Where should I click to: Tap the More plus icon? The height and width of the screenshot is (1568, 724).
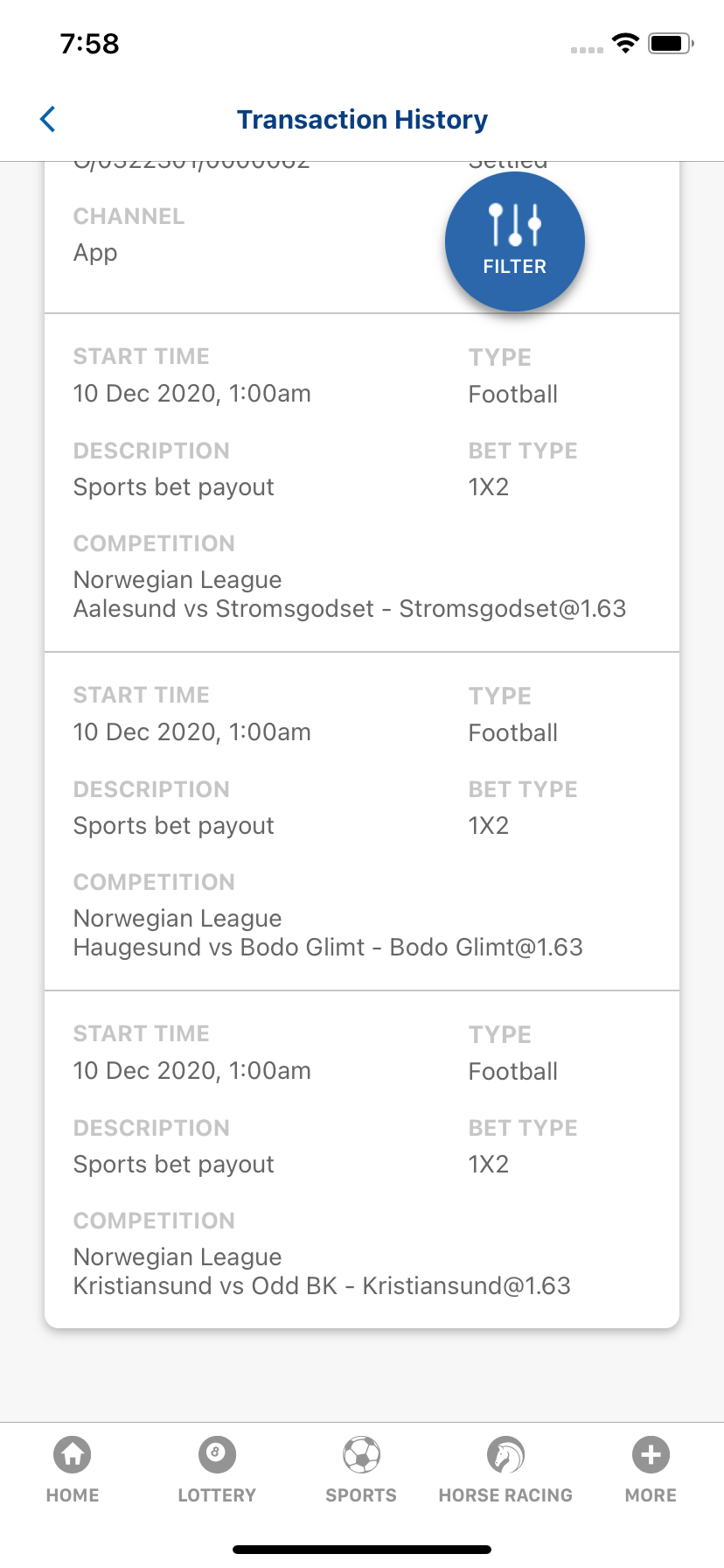tap(651, 1455)
